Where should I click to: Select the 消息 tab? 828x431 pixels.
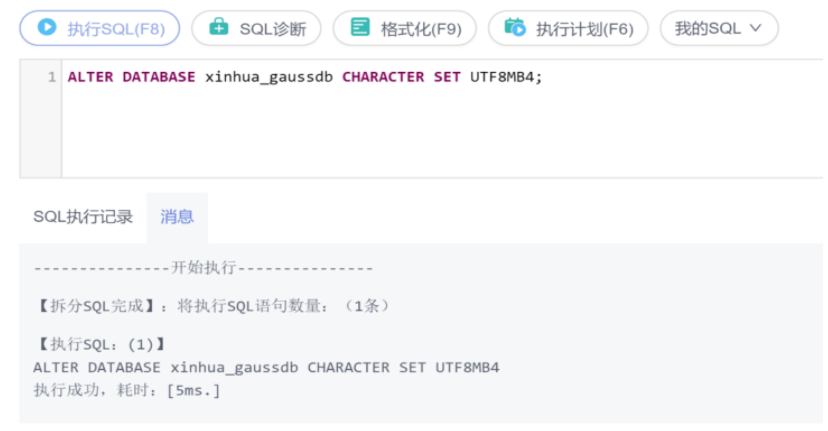tap(177, 216)
